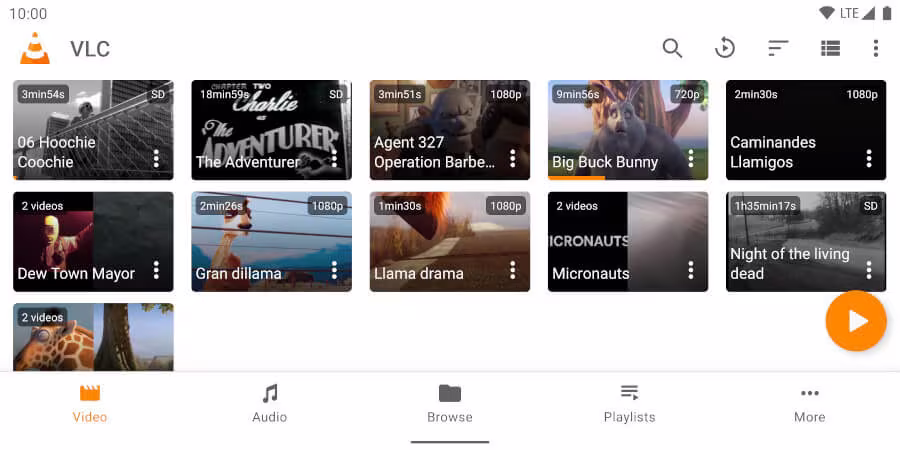Open options for Agent 327 Operation Barbershop
The image size is (900, 450).
513,158
